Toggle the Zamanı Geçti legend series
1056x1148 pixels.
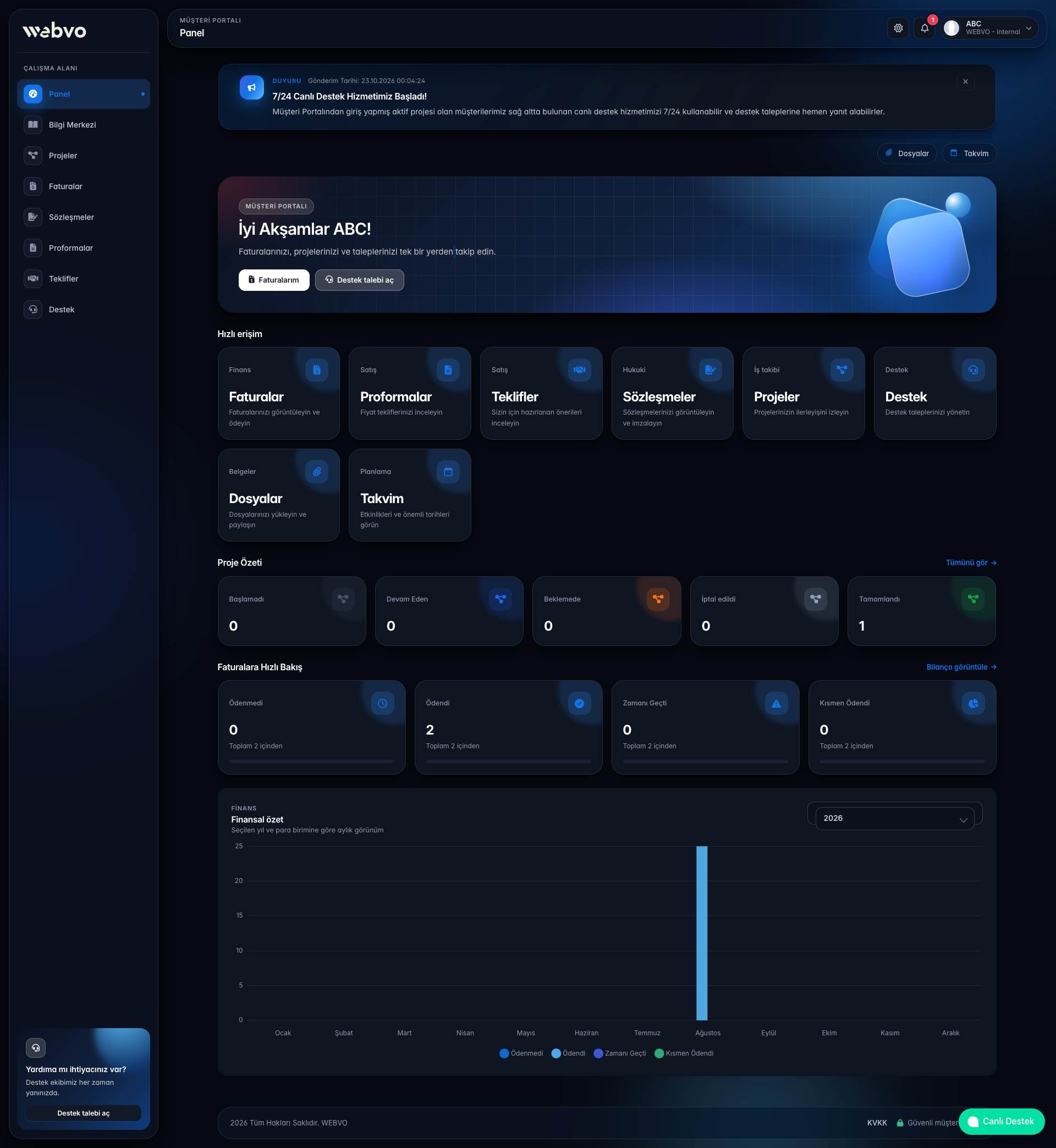(620, 1053)
